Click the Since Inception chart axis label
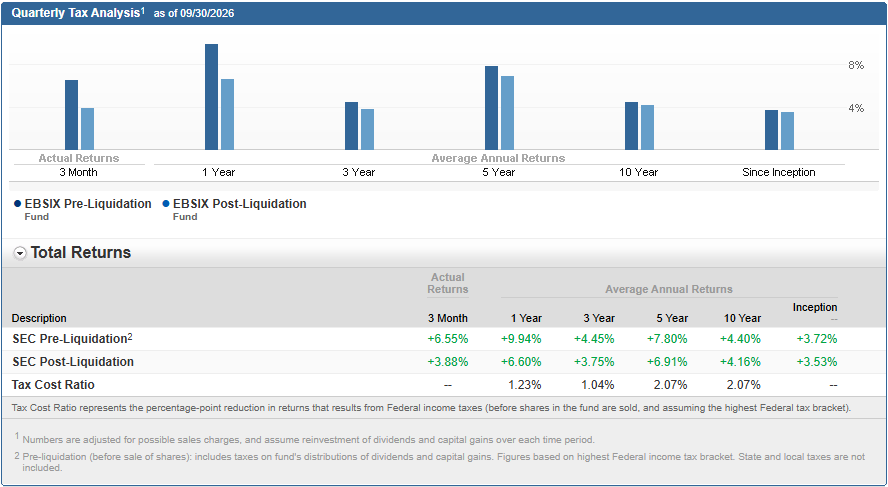The height and width of the screenshot is (487, 888). [x=779, y=172]
